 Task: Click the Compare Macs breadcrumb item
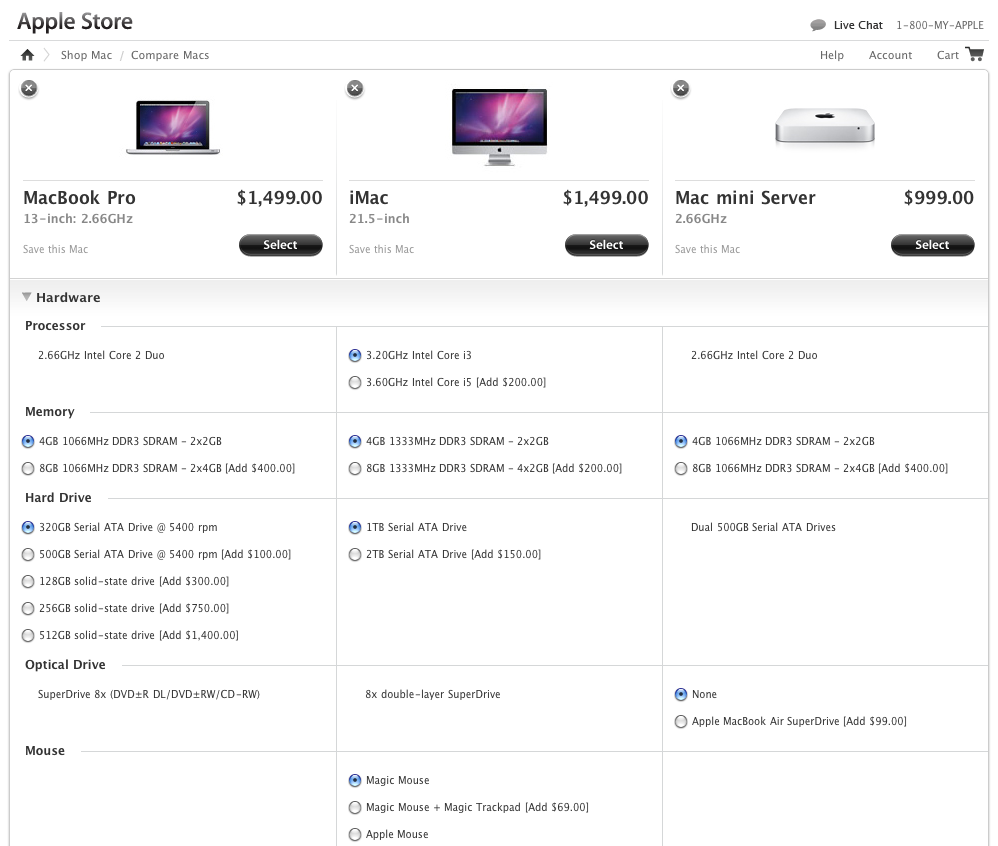(x=170, y=55)
